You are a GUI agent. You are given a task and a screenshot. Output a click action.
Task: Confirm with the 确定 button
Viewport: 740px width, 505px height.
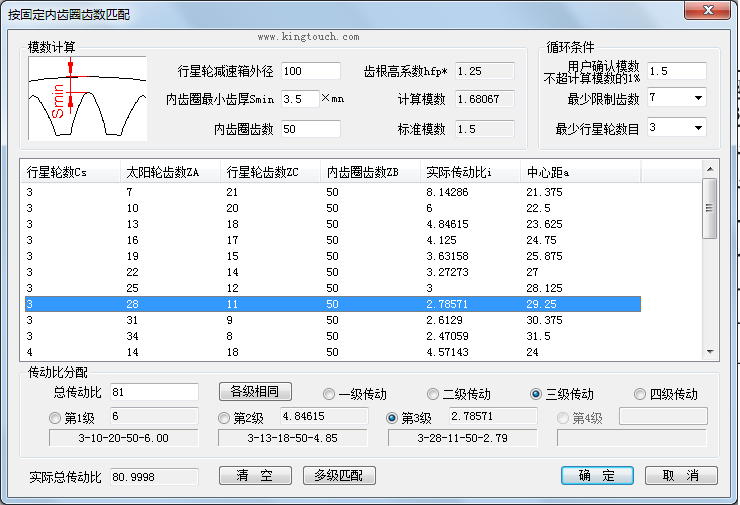coord(597,475)
